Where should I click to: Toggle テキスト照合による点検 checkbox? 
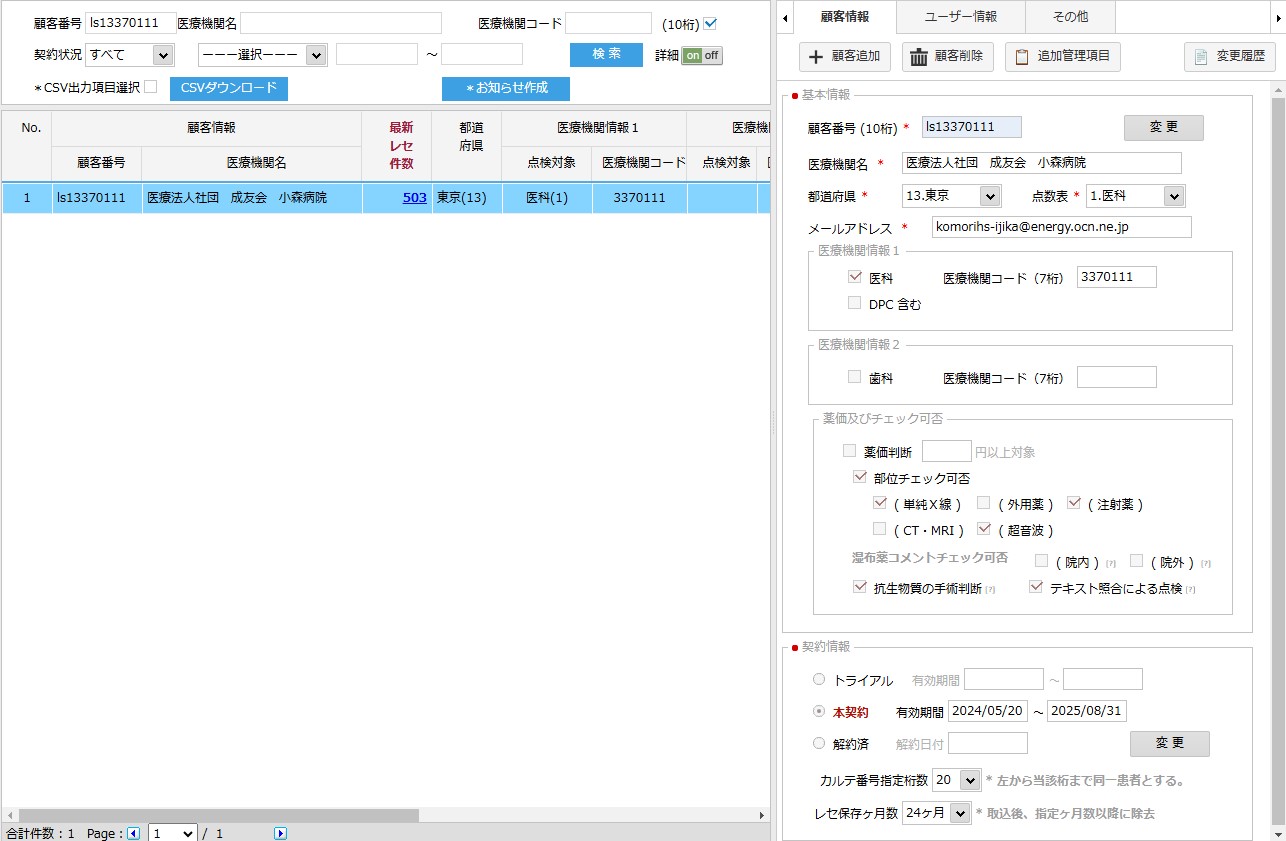(1036, 587)
